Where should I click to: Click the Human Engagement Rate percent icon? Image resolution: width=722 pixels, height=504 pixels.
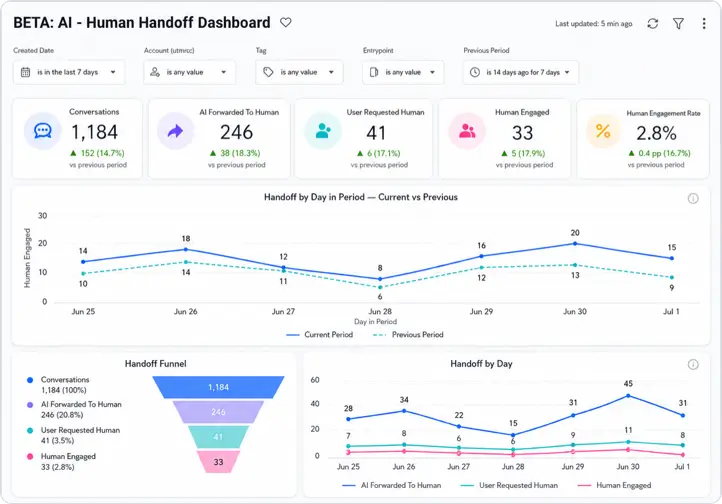[603, 131]
